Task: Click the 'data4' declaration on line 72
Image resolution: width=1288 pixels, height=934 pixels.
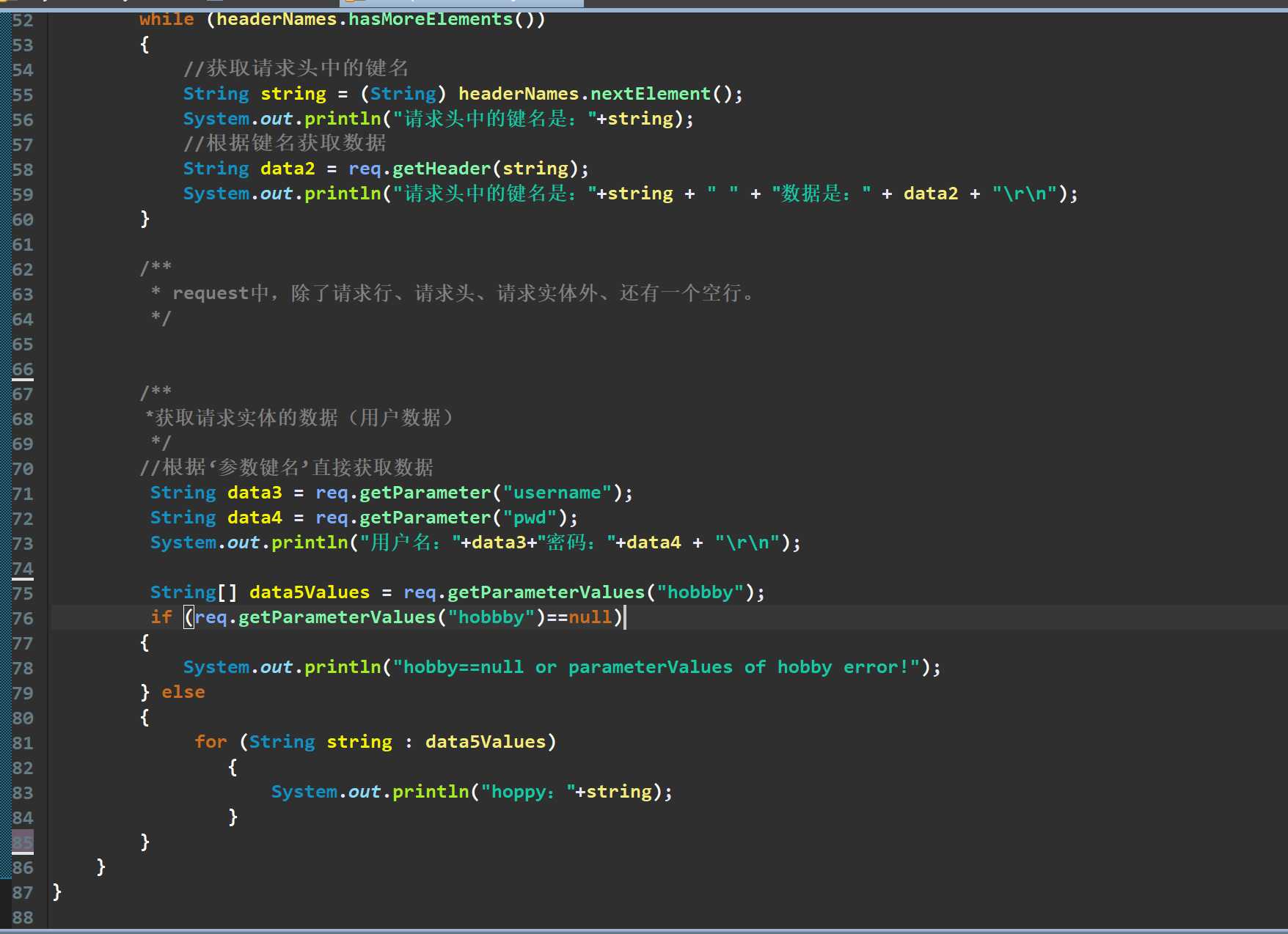Action: point(255,518)
